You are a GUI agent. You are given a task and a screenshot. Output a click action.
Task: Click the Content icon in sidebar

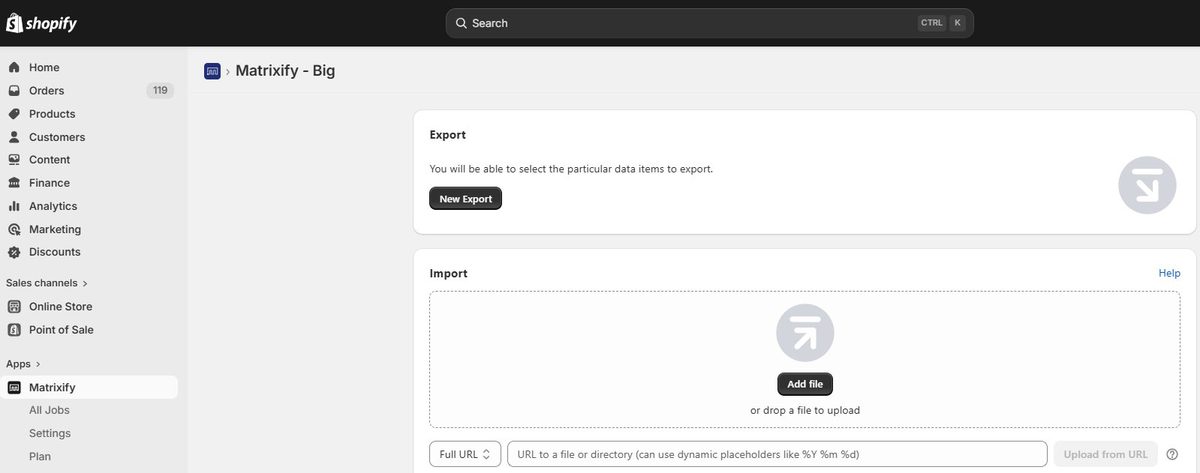(x=14, y=160)
